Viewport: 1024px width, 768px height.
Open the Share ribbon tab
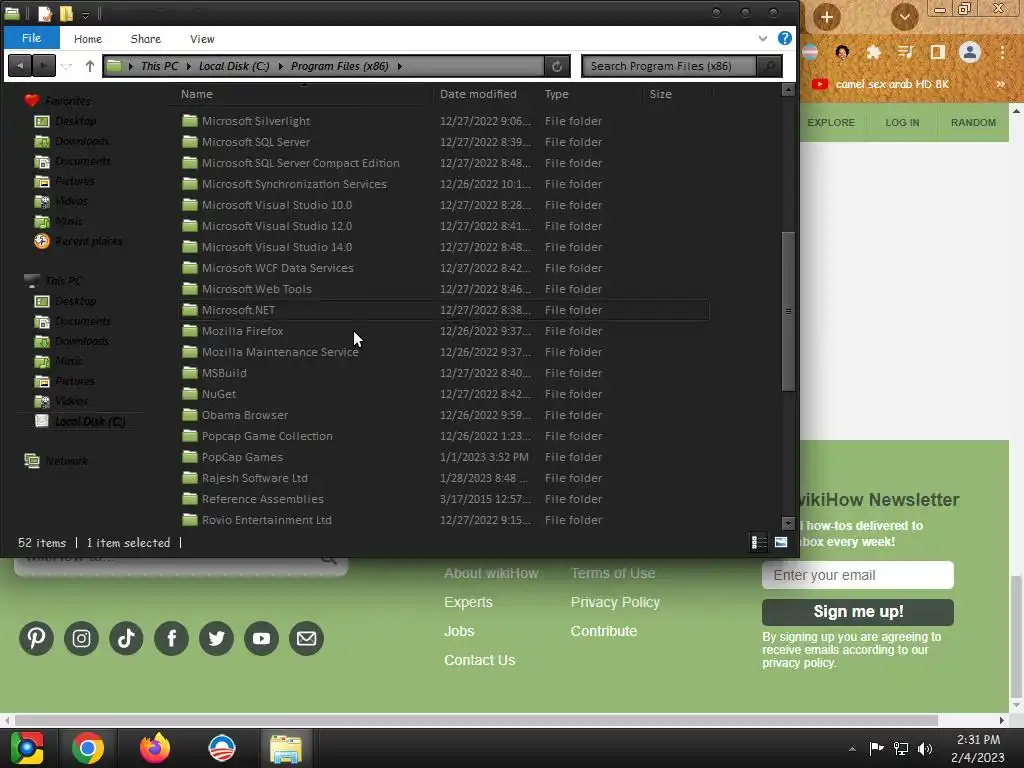pos(145,39)
